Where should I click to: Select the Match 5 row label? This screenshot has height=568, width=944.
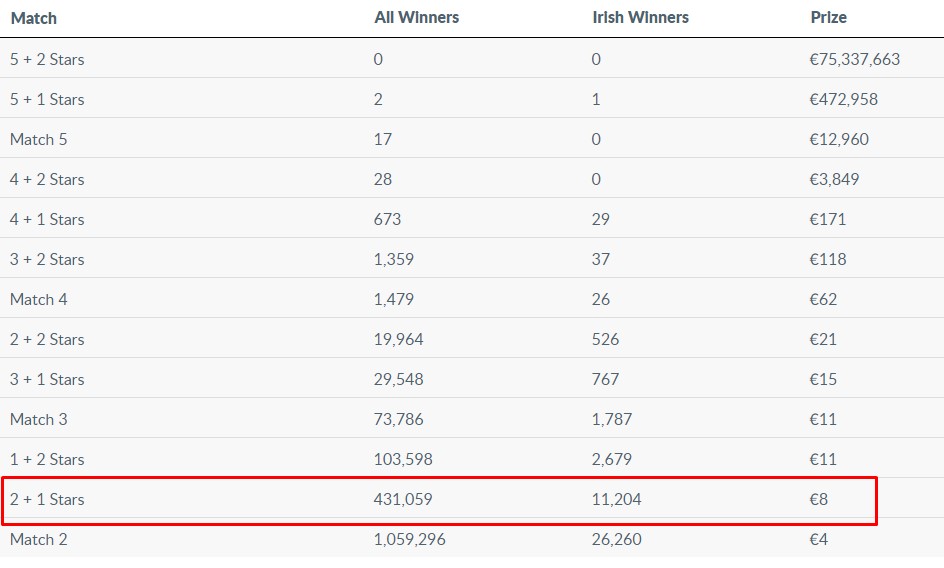point(39,139)
